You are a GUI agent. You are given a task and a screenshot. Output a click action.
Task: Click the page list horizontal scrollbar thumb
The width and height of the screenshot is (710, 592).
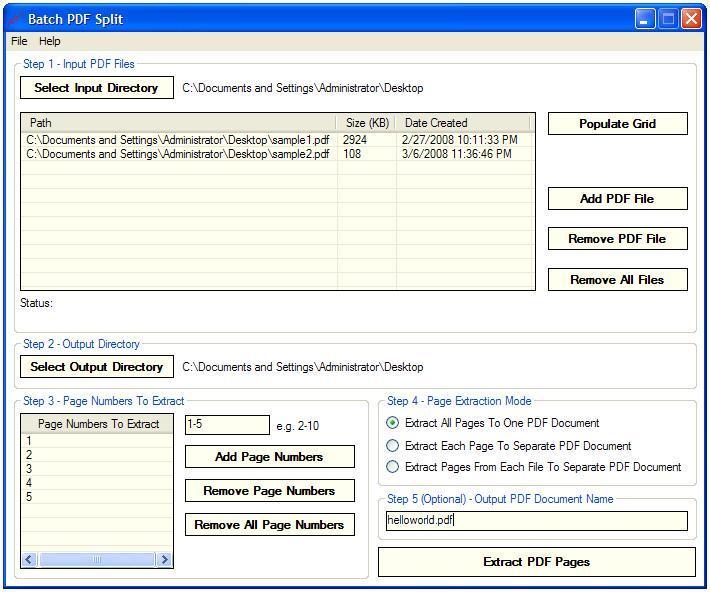point(96,559)
